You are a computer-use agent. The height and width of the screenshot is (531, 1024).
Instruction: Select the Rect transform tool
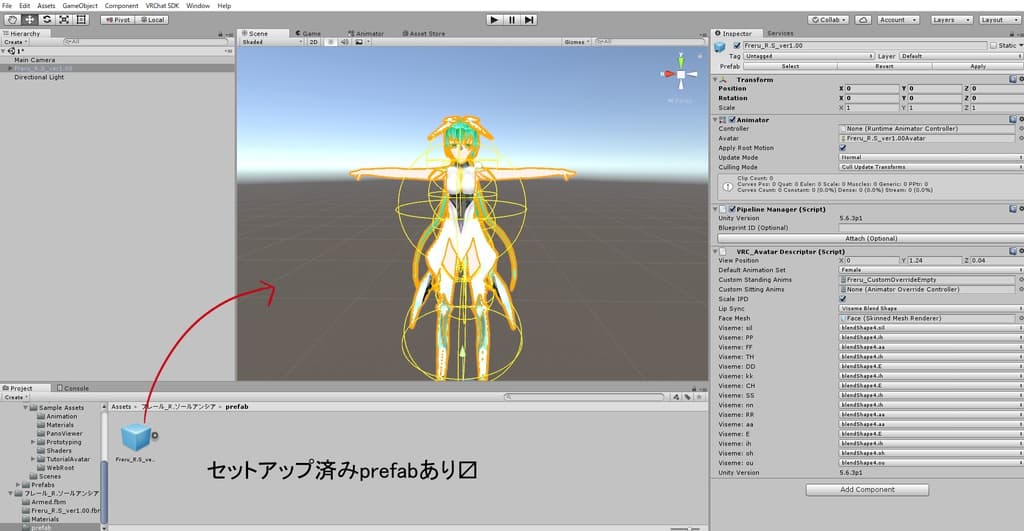(81, 19)
